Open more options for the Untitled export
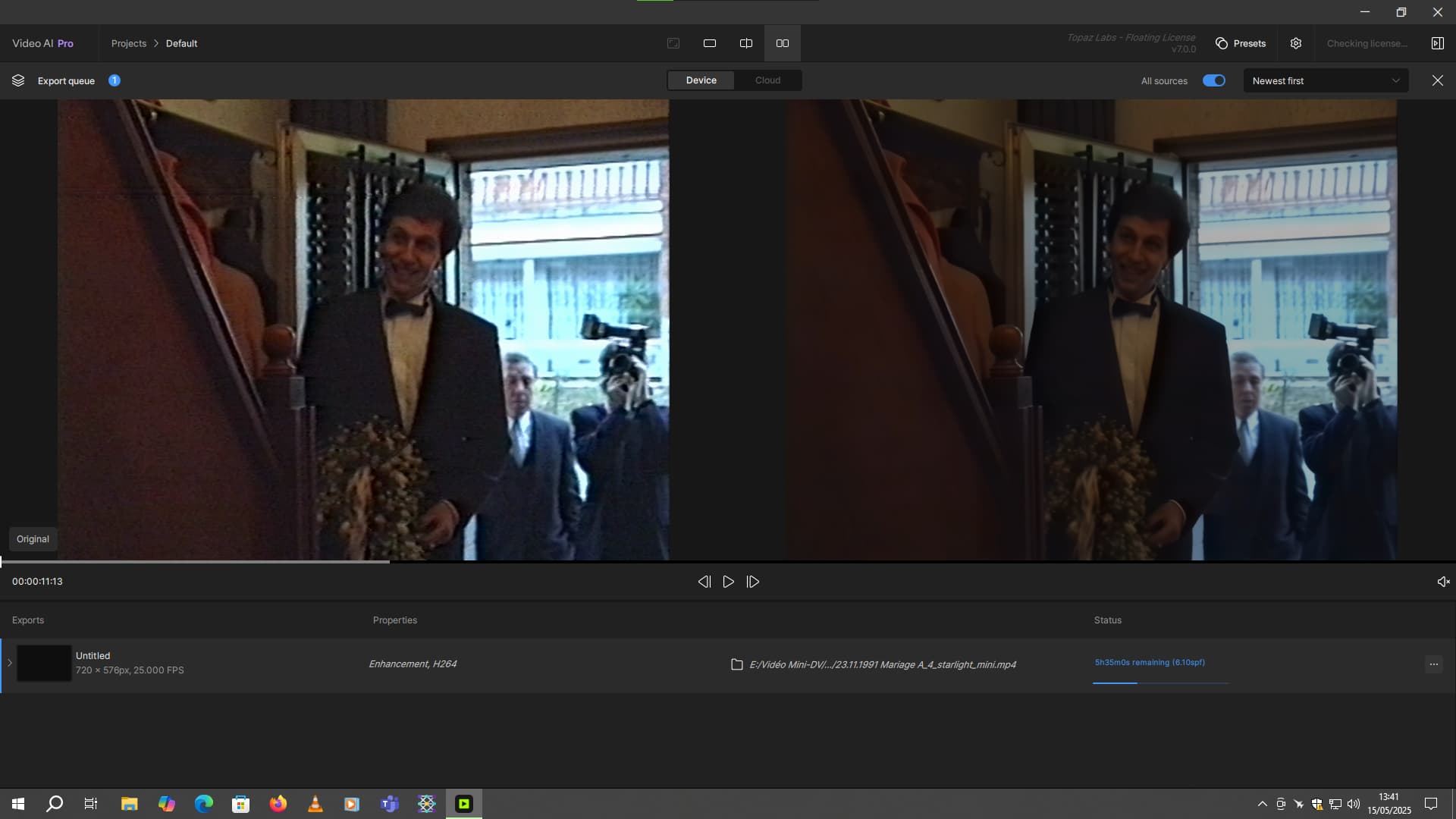 [1435, 664]
